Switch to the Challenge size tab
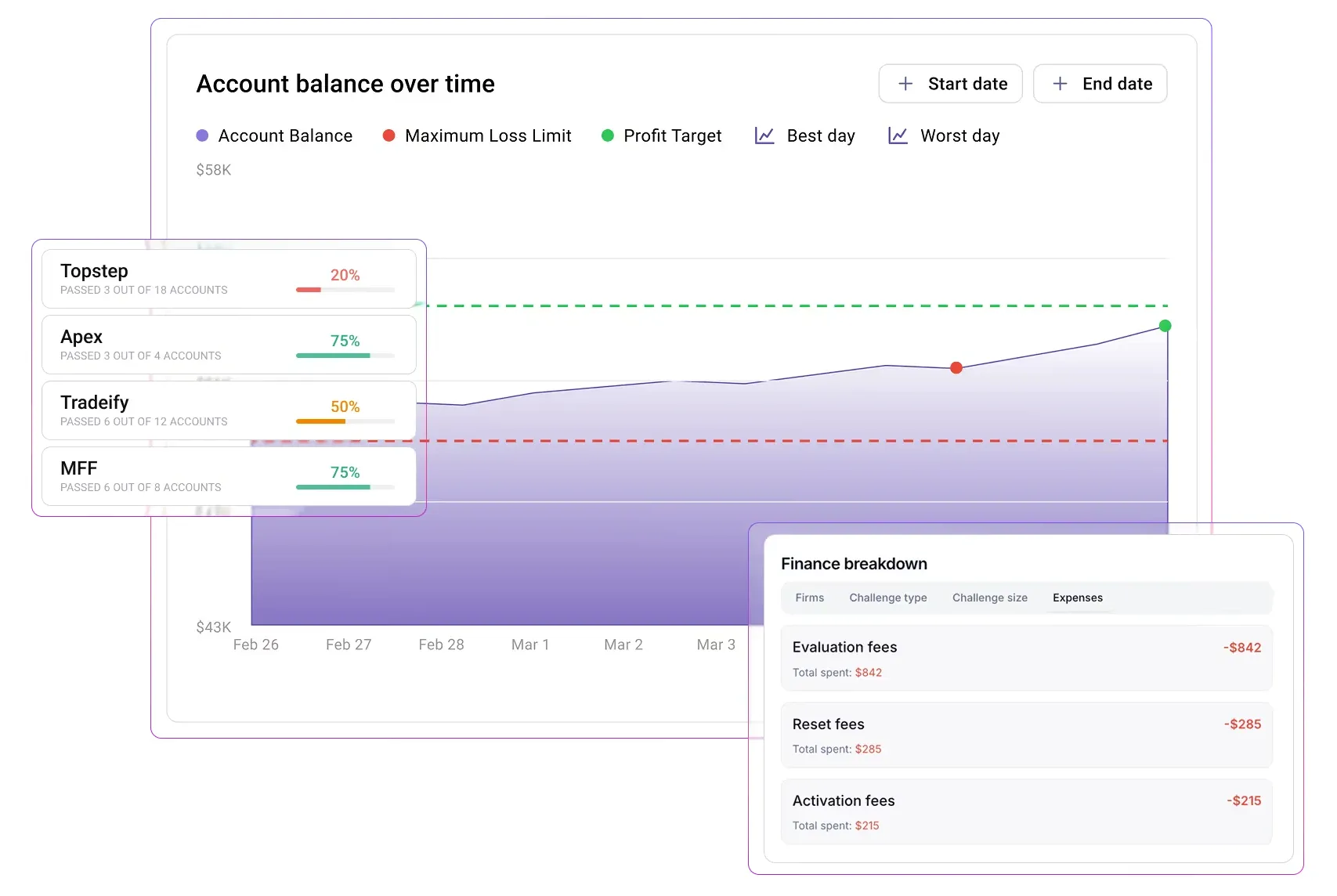This screenshot has width=1337, height=896. 989,598
